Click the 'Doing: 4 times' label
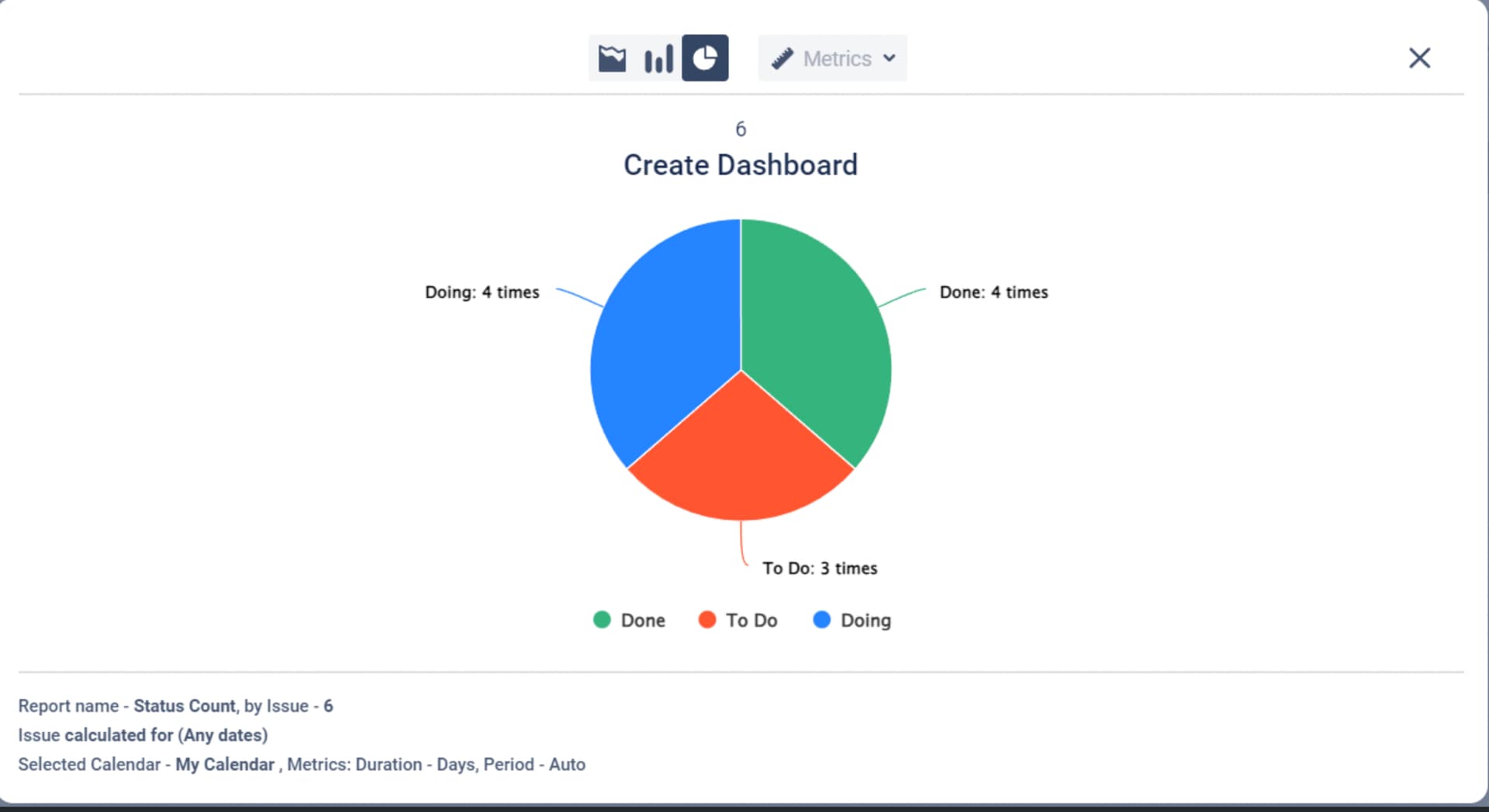 [x=482, y=292]
